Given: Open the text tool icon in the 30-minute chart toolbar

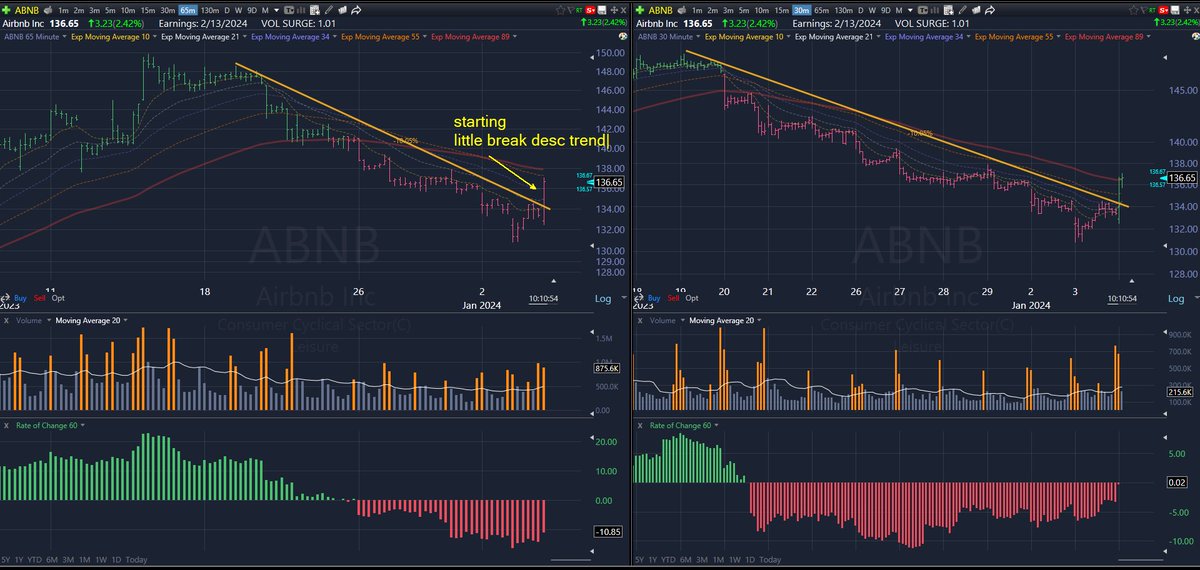Looking at the screenshot, I should point(923,10).
